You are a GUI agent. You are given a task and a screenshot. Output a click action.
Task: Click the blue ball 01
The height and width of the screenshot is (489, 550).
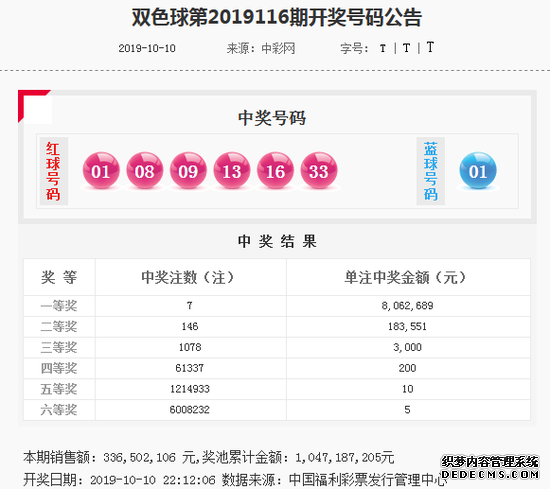tap(478, 170)
